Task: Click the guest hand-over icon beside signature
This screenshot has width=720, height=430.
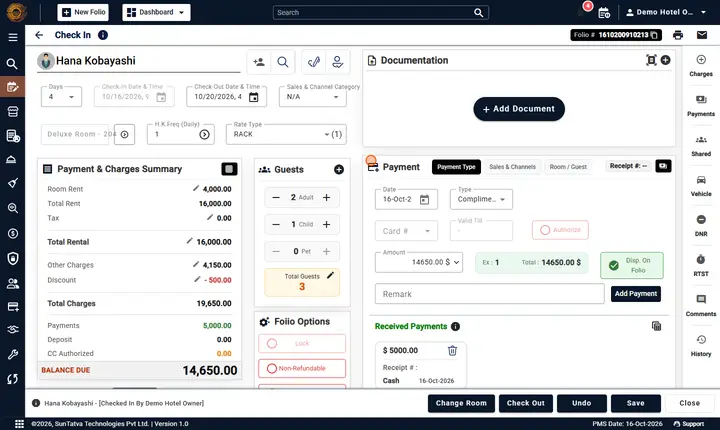Action: click(x=338, y=62)
